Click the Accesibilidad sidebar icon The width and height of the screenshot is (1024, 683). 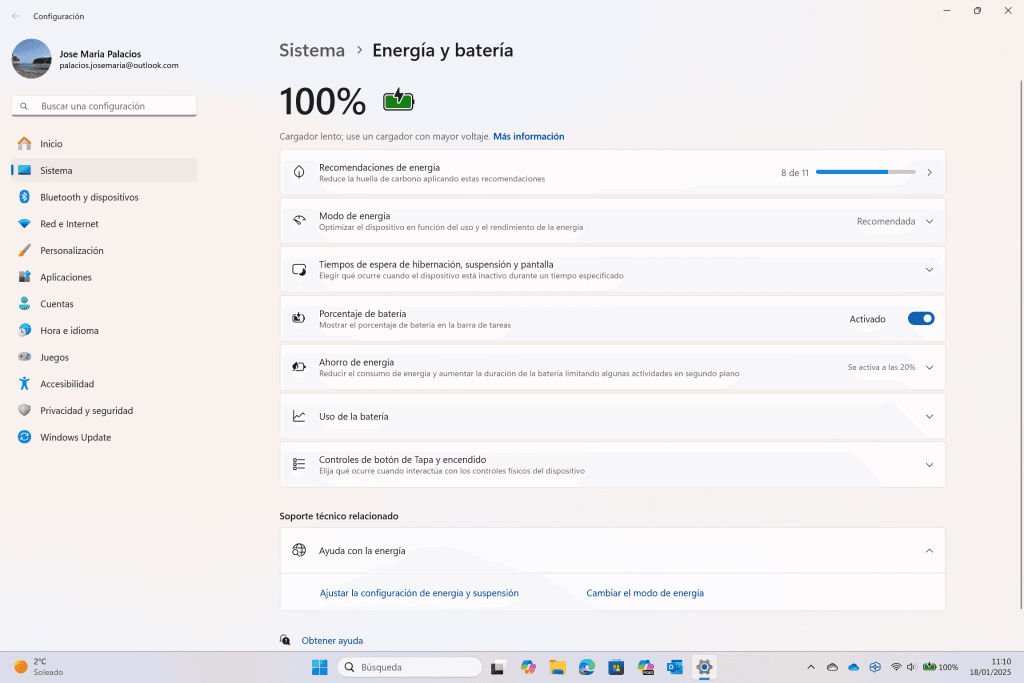[x=24, y=384]
